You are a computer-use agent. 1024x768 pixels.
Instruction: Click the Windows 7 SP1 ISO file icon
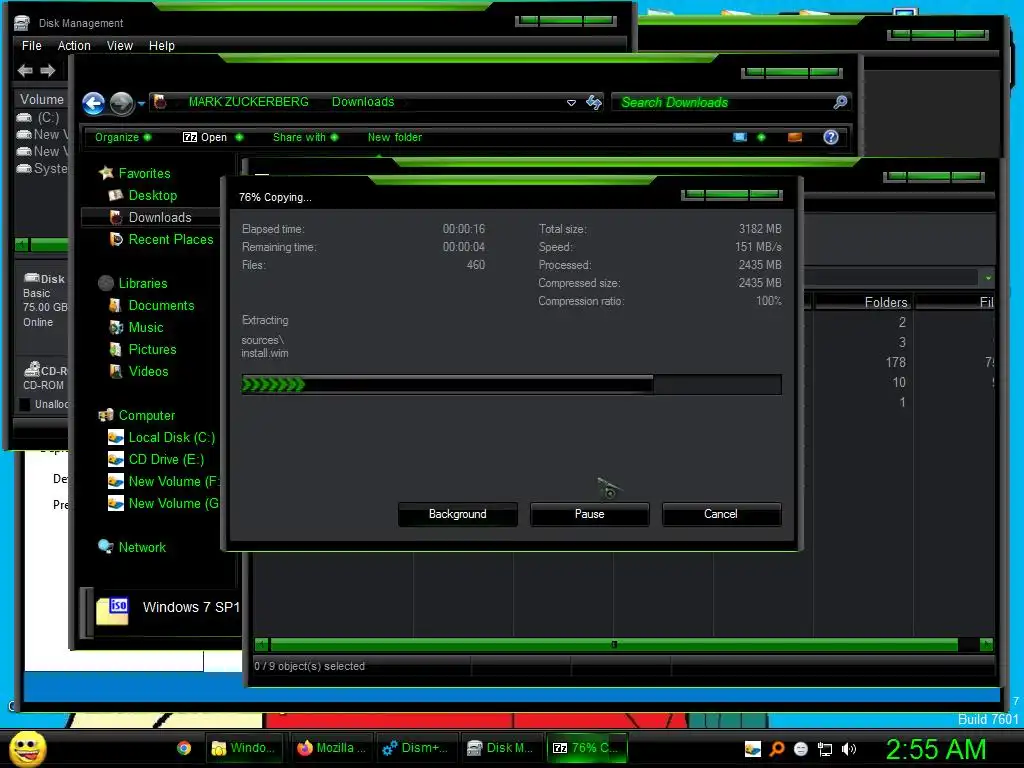point(112,611)
